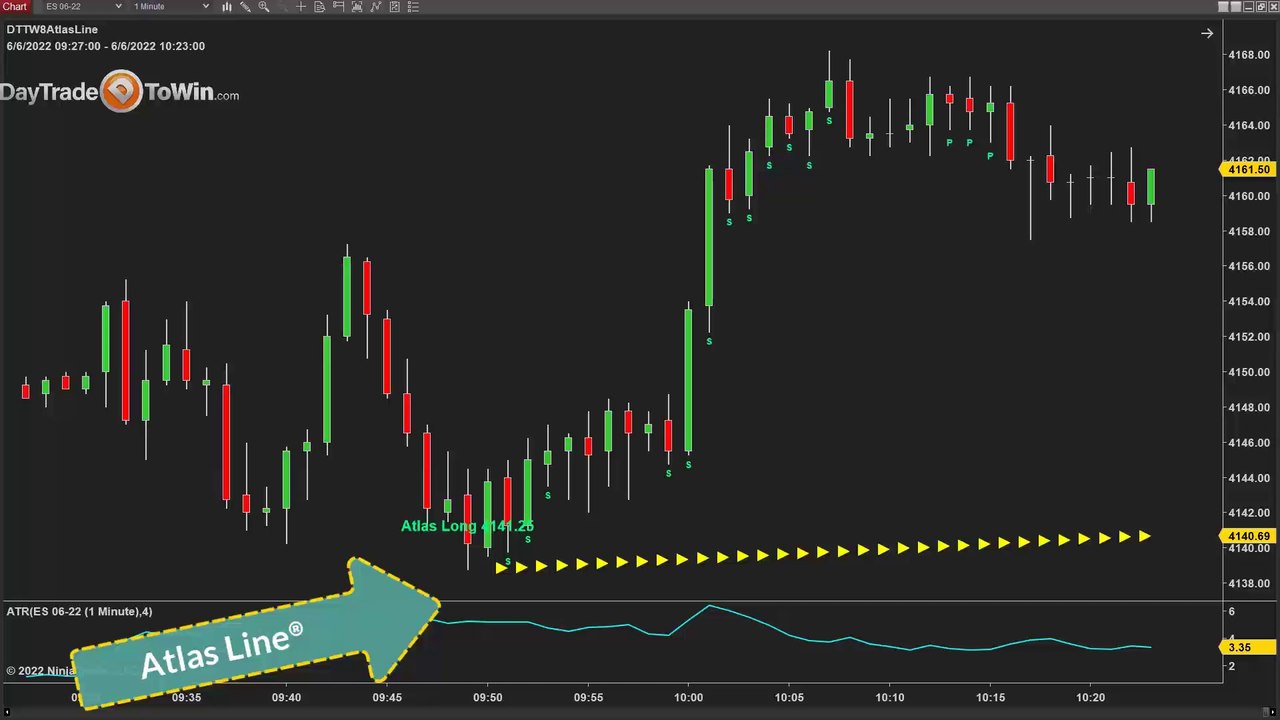The height and width of the screenshot is (720, 1280).
Task: Select the crosshair cursor icon
Action: point(301,6)
